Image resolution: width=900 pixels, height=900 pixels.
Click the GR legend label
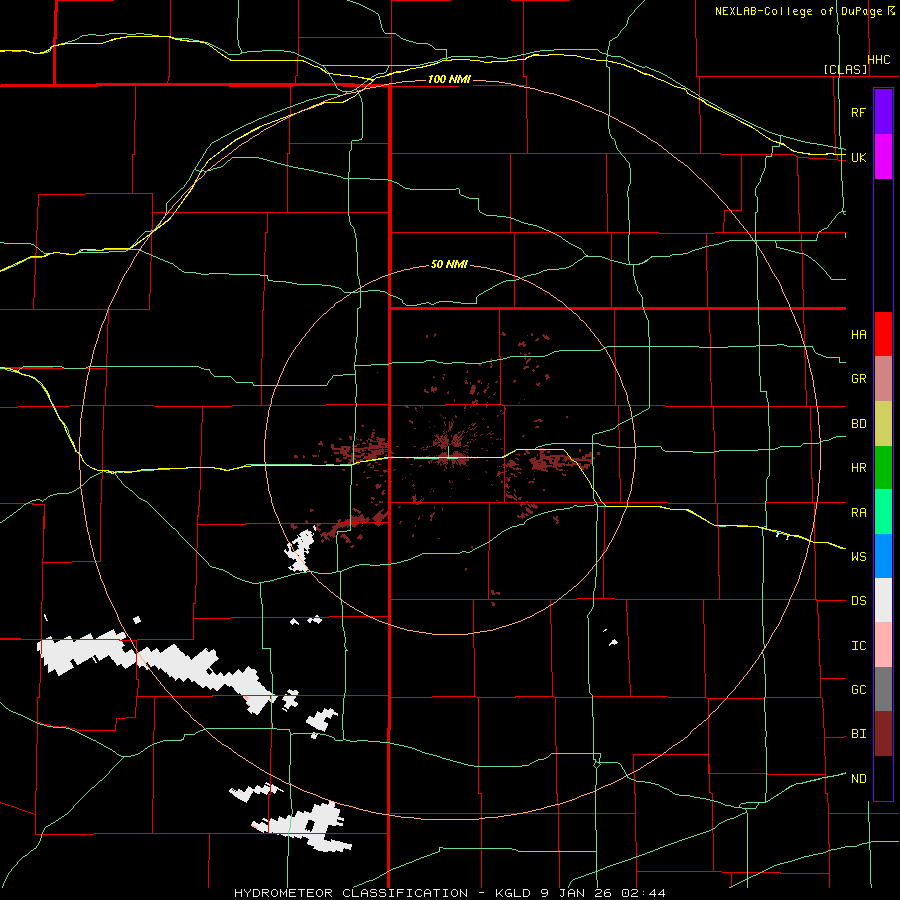[858, 379]
